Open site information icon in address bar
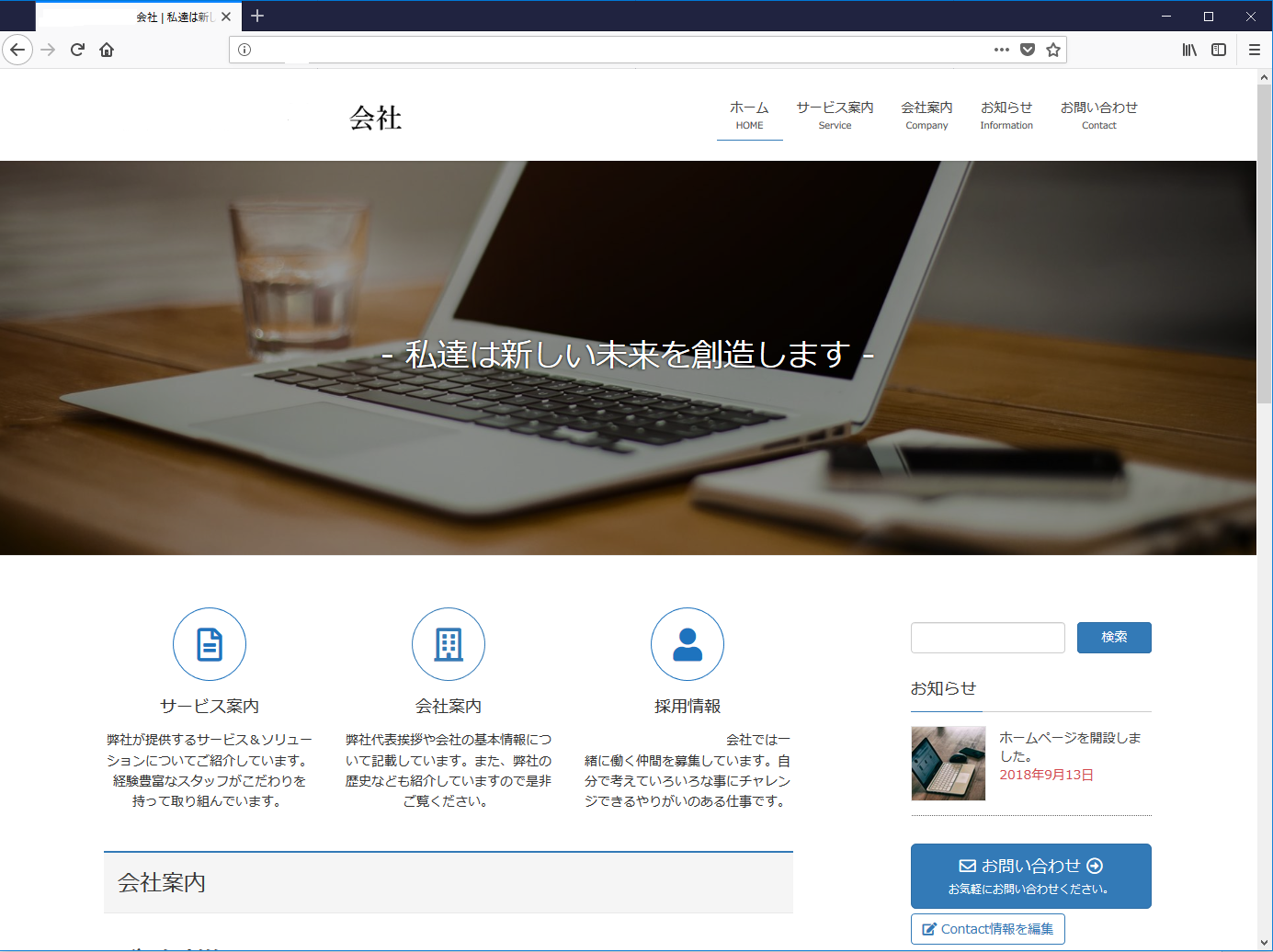1273x952 pixels. [x=244, y=50]
